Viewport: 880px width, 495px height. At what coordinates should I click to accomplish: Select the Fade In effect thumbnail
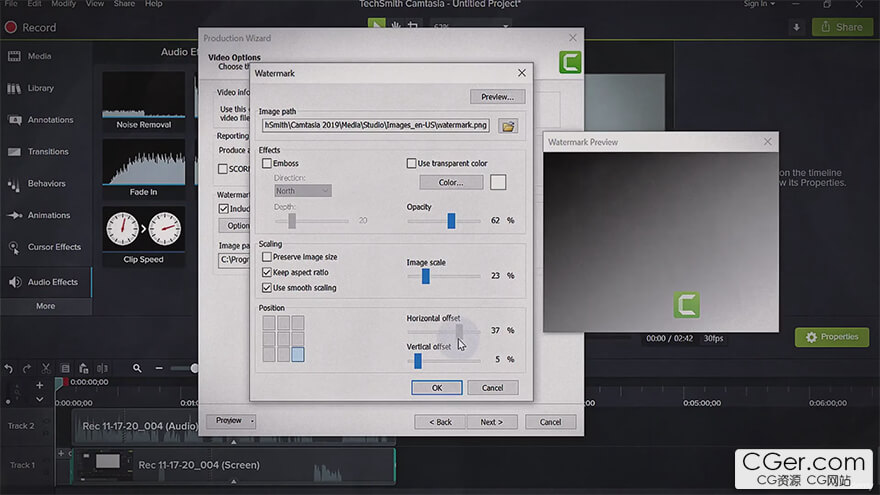(144, 168)
